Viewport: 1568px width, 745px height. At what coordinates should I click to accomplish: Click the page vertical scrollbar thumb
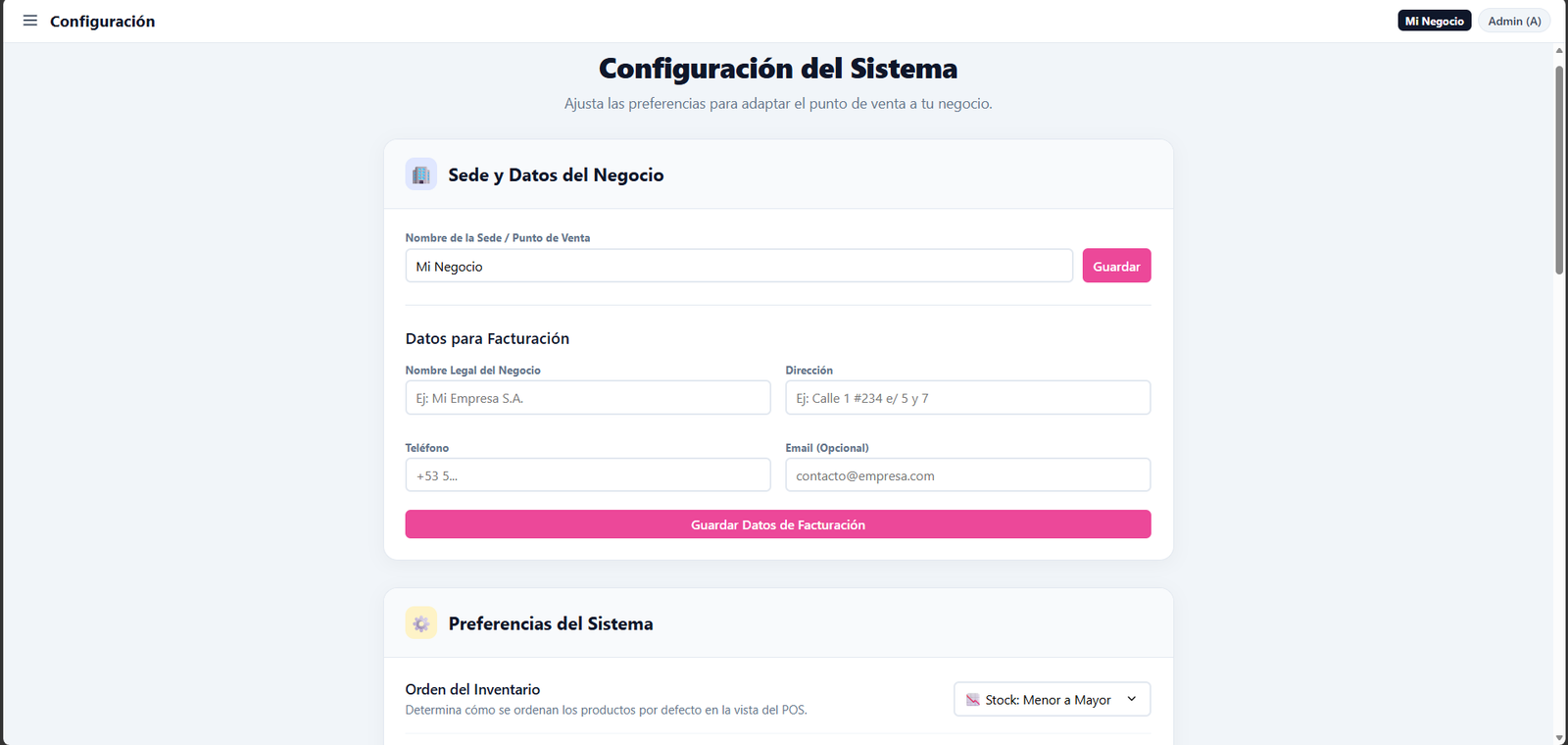(x=1559, y=170)
